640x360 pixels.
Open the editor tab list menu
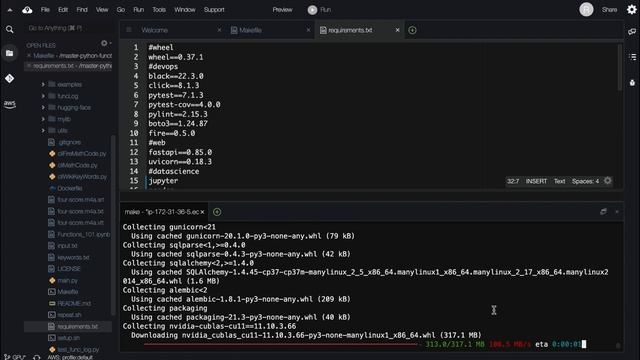(129, 30)
